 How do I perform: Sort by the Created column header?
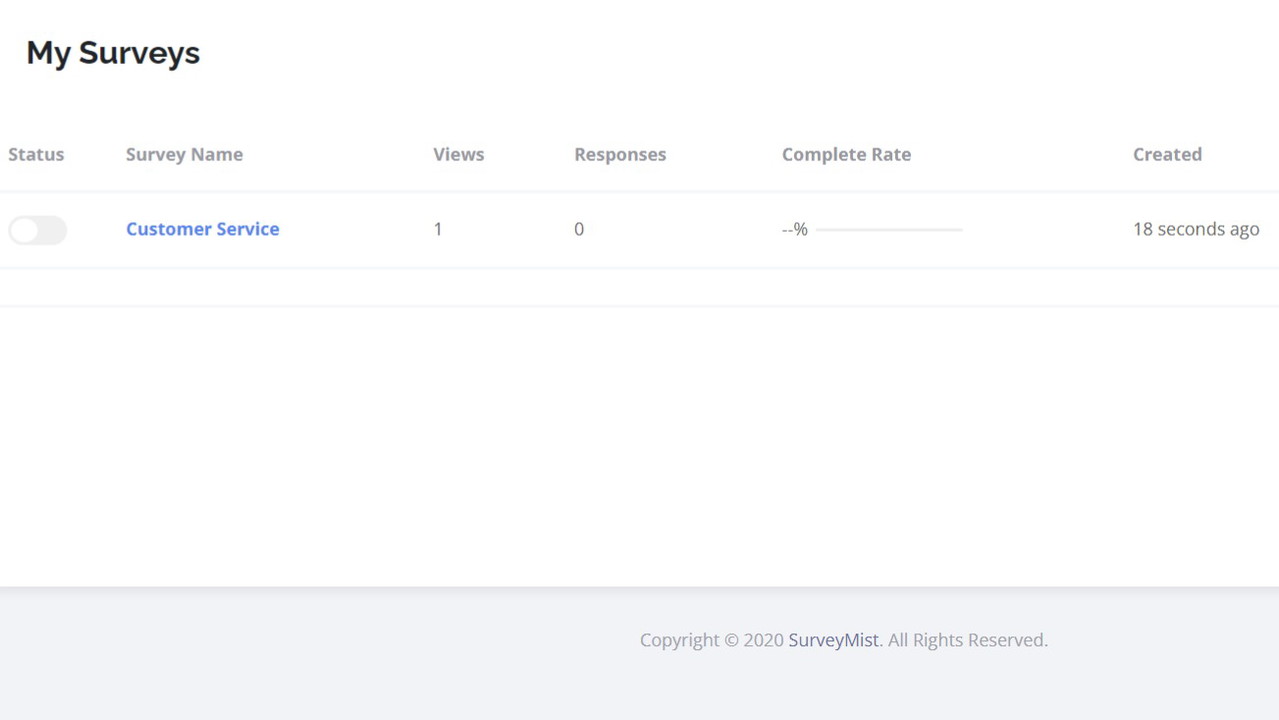pyautogui.click(x=1167, y=154)
